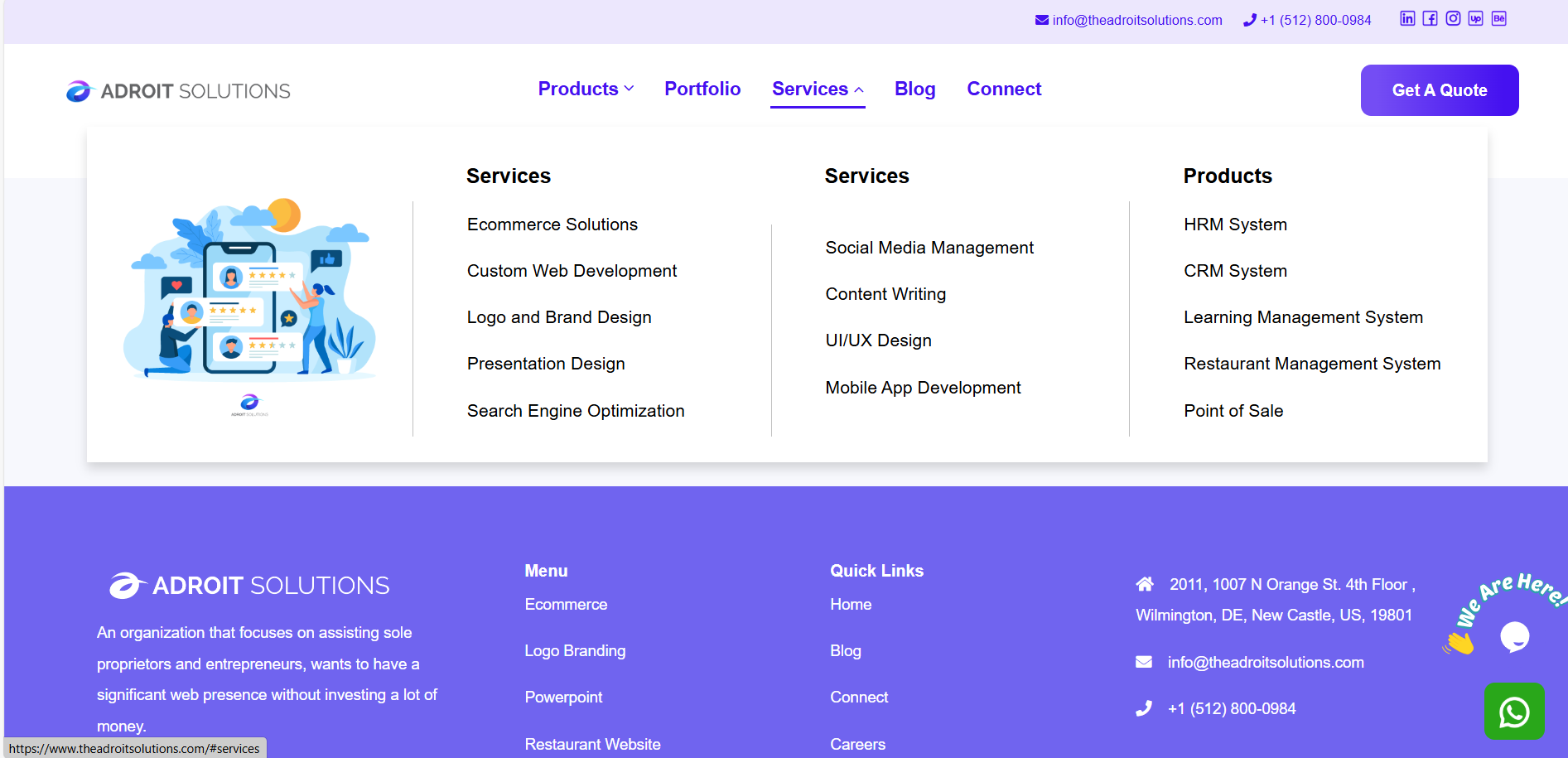Open the Facebook page icon
Viewport: 1568px width, 758px height.
tap(1430, 19)
